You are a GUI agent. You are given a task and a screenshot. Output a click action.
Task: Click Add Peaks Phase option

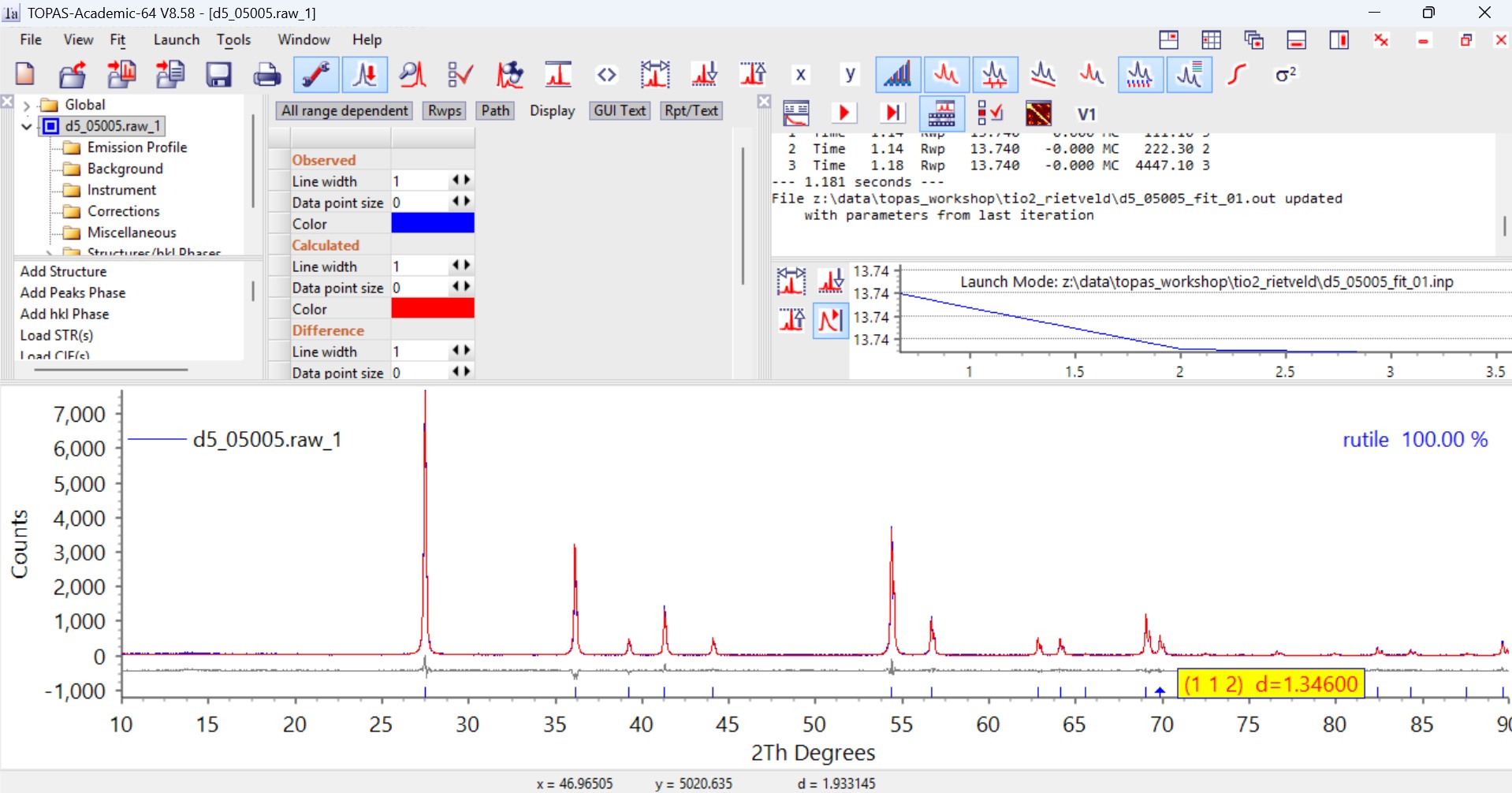click(x=73, y=292)
